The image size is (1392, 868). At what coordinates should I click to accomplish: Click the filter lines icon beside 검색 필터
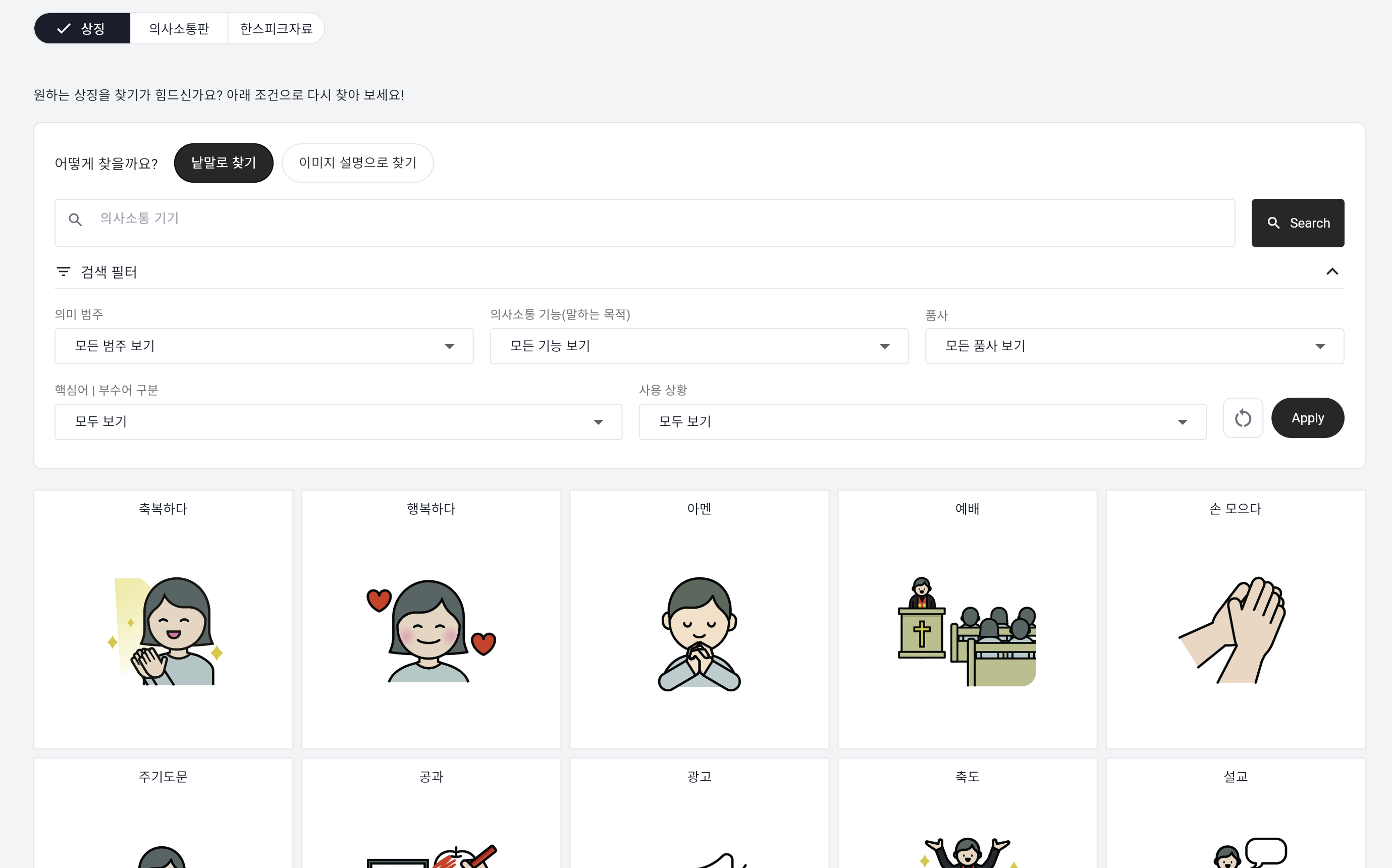[63, 271]
